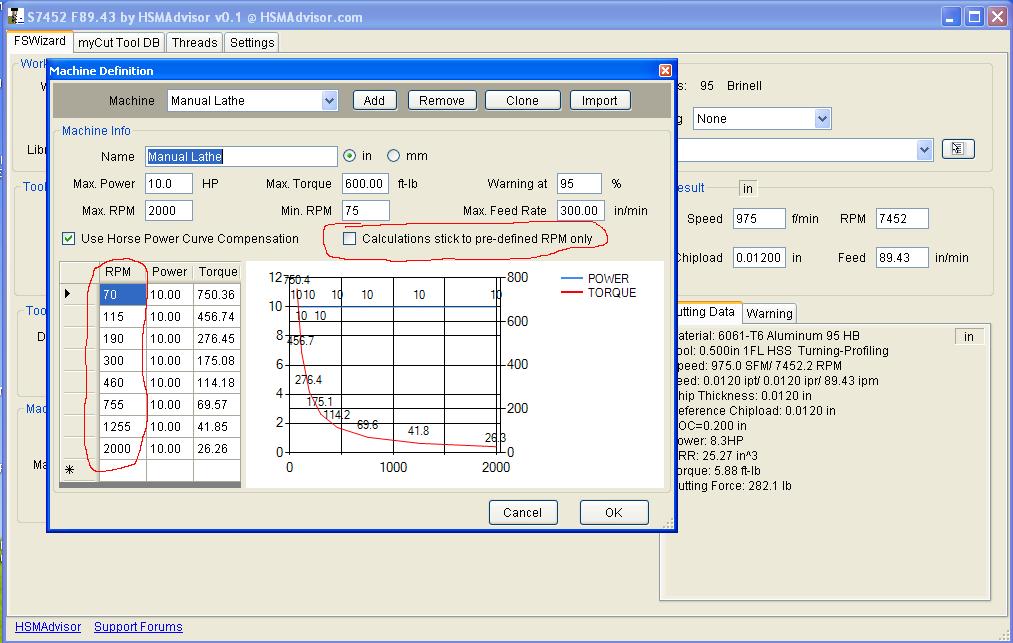Click the new row asterisk marker in RPM table

pos(69,470)
